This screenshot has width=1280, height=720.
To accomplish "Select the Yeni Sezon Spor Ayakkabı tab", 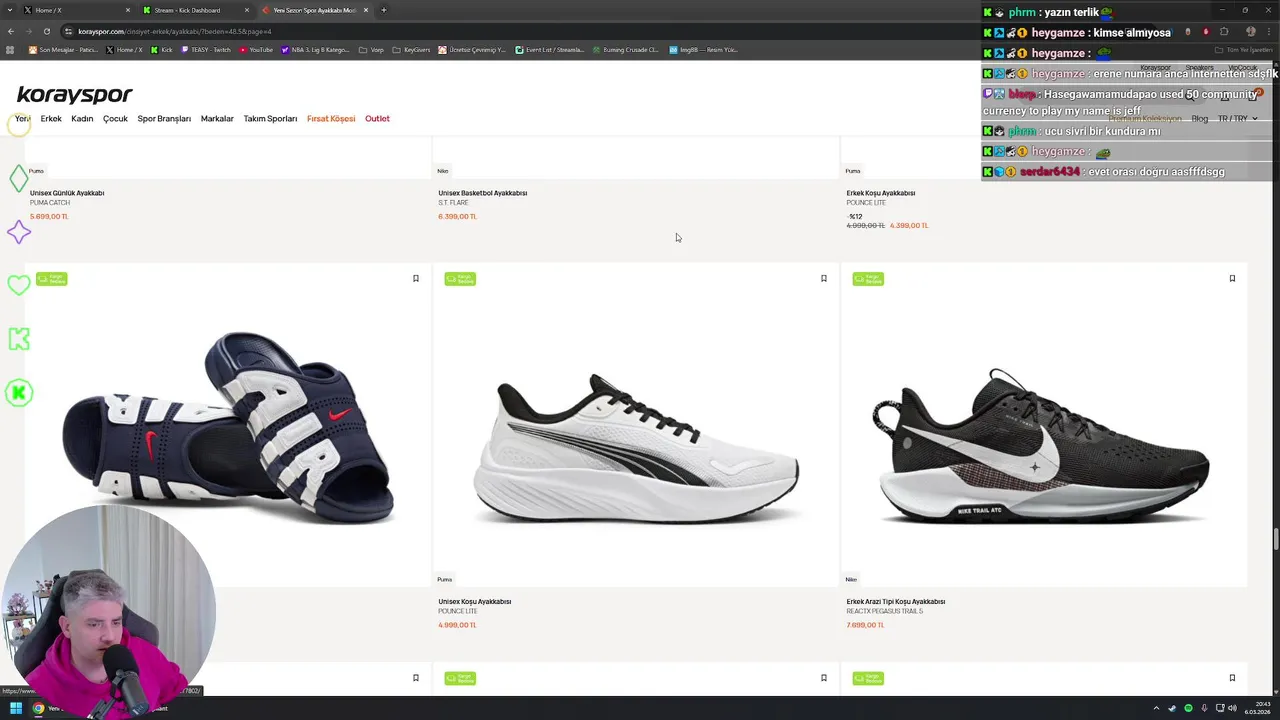I will point(315,10).
